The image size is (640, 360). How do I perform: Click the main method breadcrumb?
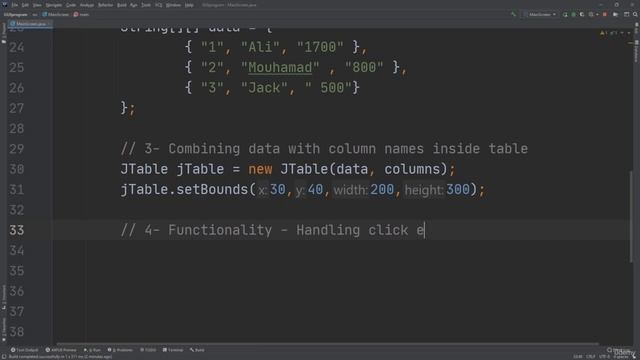click(81, 14)
